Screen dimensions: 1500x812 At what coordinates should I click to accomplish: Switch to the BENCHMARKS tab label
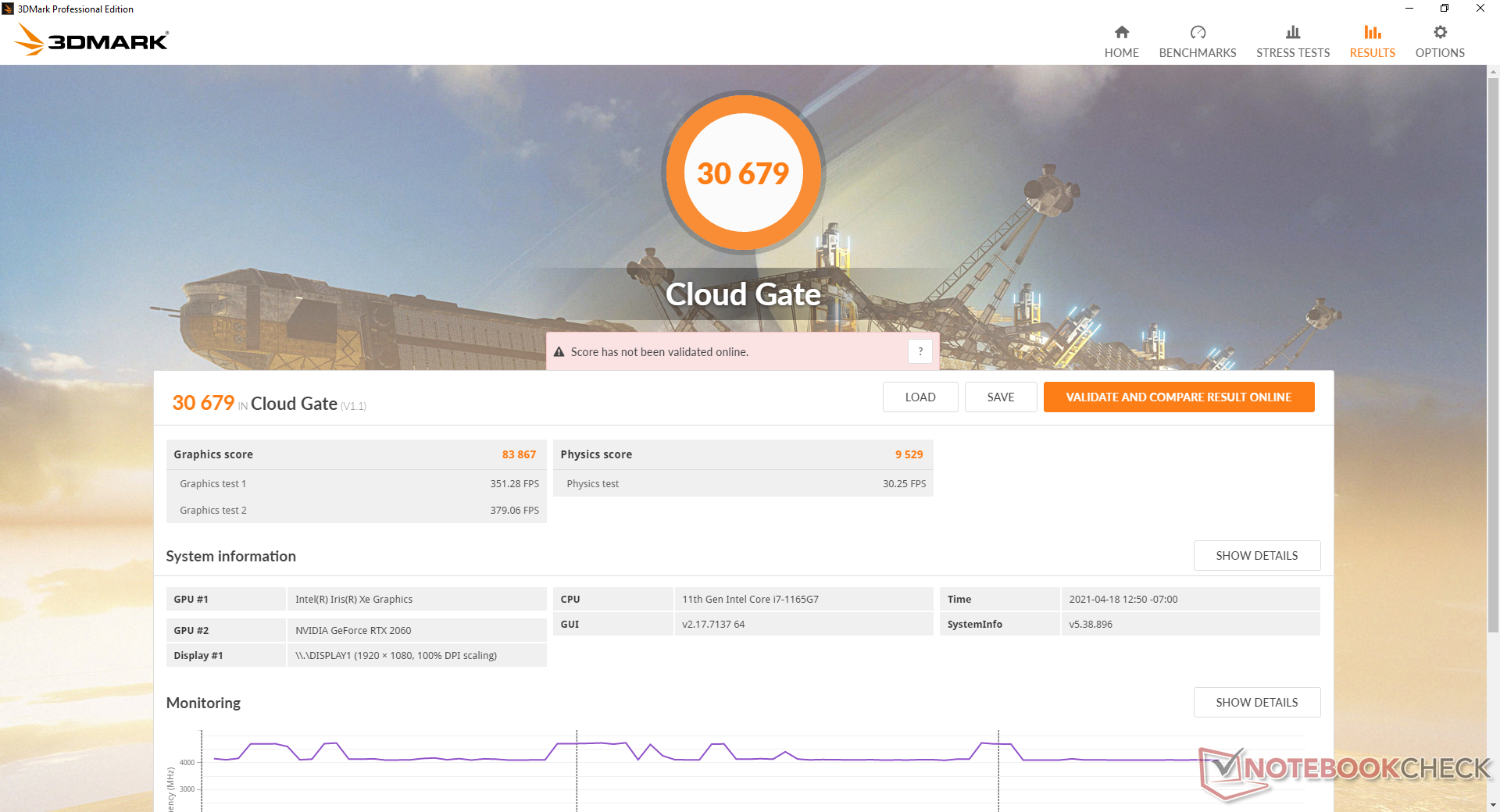coord(1197,53)
